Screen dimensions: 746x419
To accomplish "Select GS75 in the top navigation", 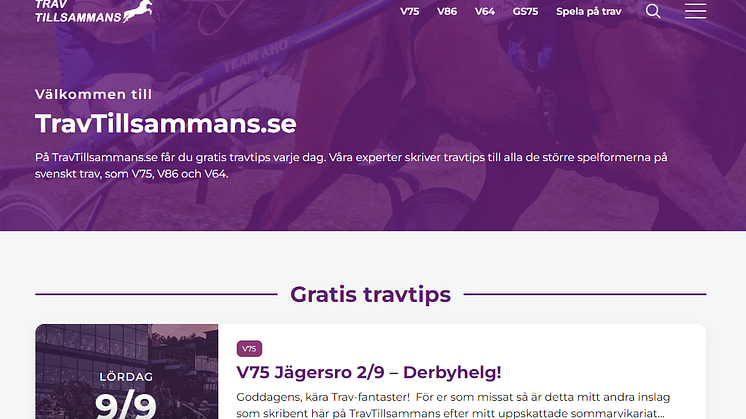I will (x=525, y=11).
